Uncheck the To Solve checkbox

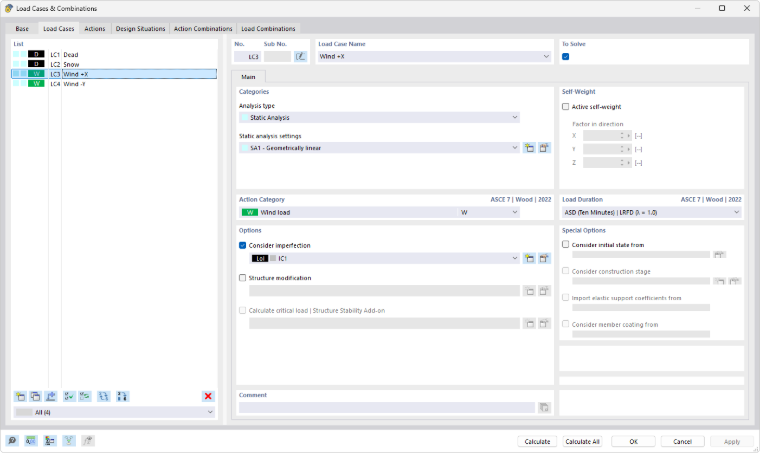pos(566,57)
